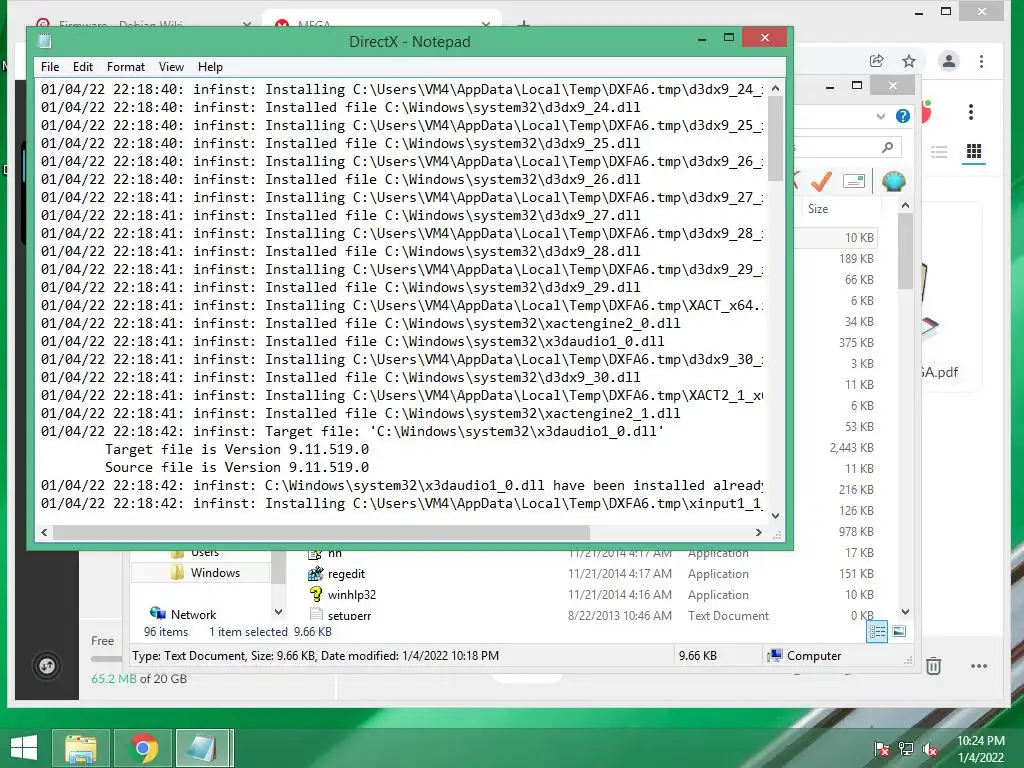Switch to the Firmware Debian Wiki tab
The height and width of the screenshot is (768, 1024).
point(142,24)
